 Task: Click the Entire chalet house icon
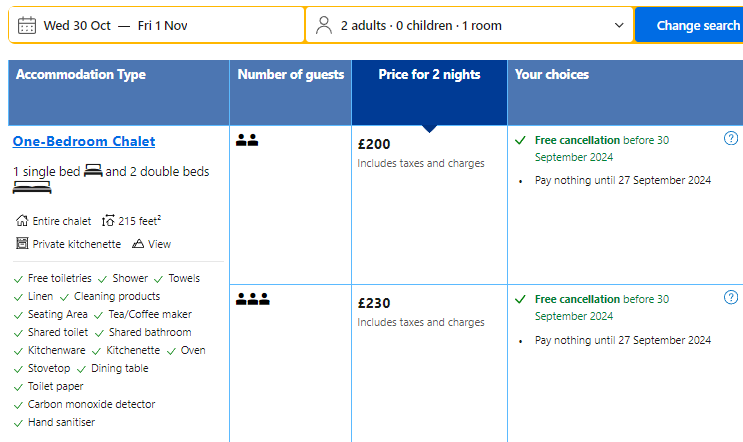(22, 221)
